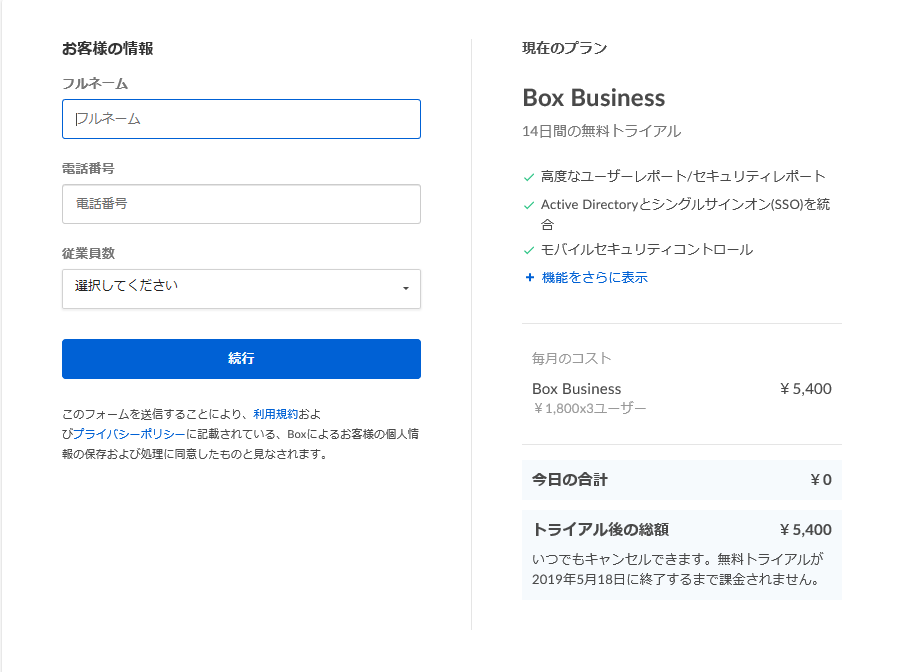
Task: Select the large Box Business plan heading
Action: (593, 98)
